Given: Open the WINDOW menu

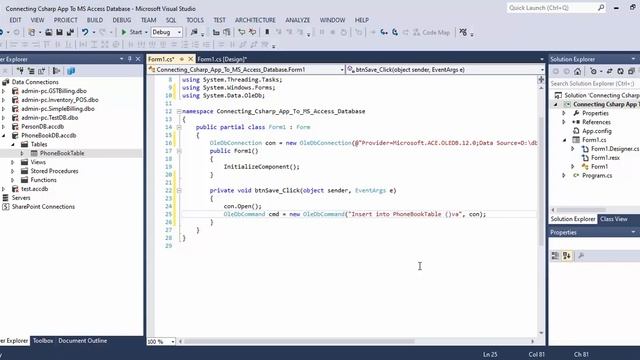Looking at the screenshot, I should [x=332, y=20].
